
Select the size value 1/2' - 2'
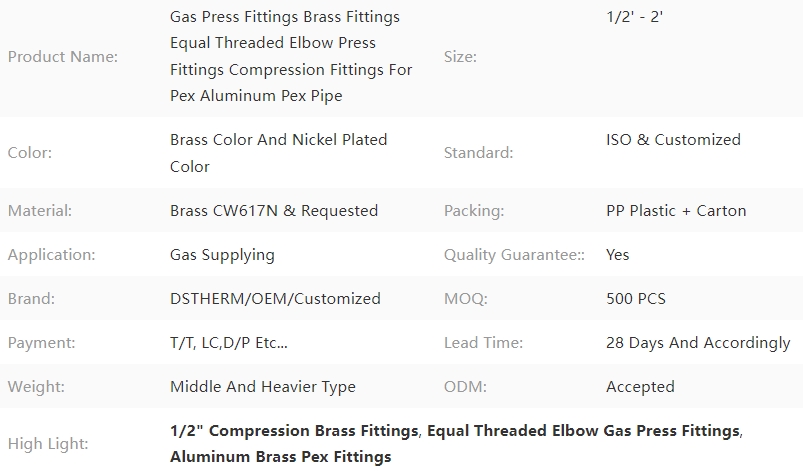(x=635, y=17)
